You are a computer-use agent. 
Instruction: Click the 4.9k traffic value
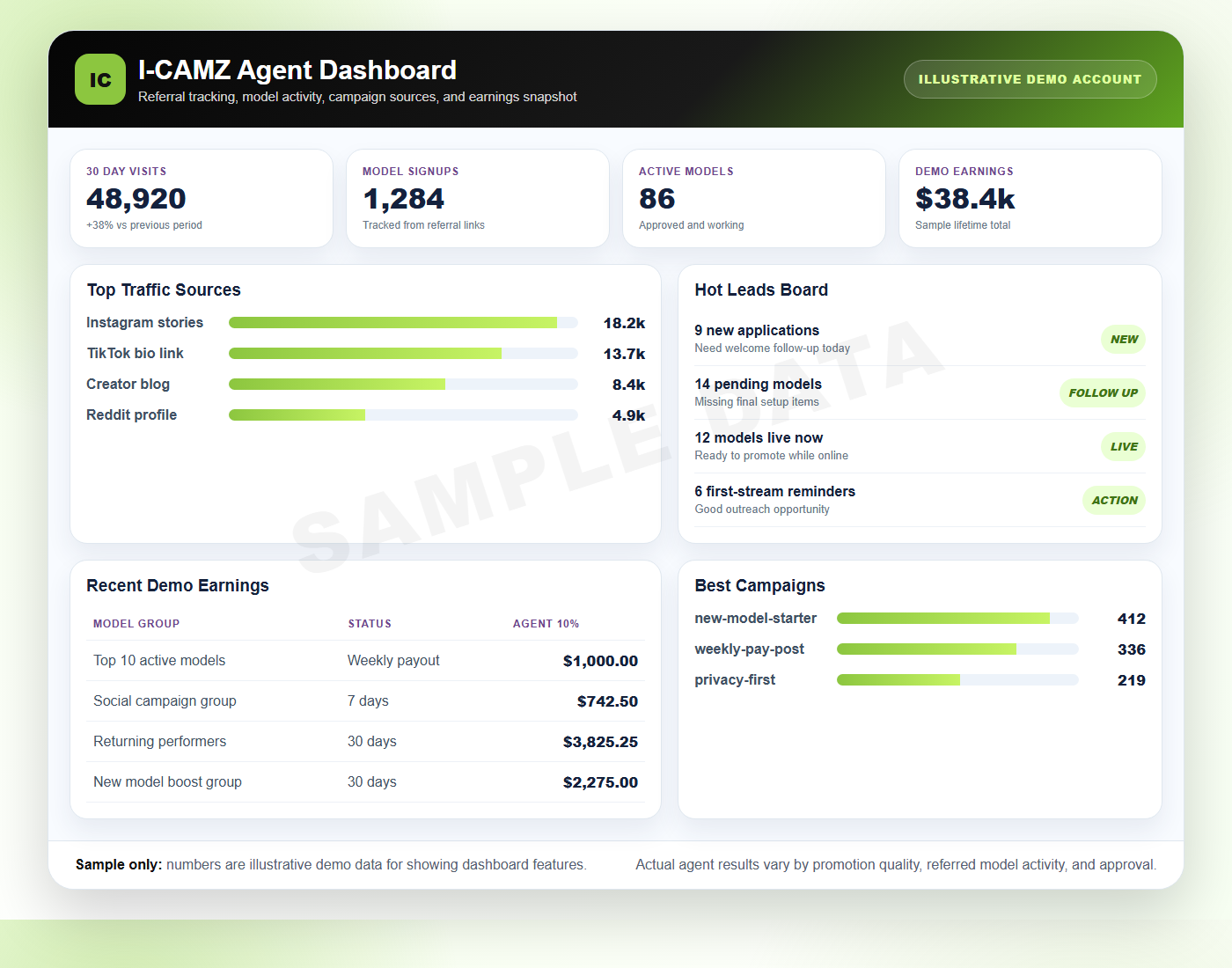(628, 415)
